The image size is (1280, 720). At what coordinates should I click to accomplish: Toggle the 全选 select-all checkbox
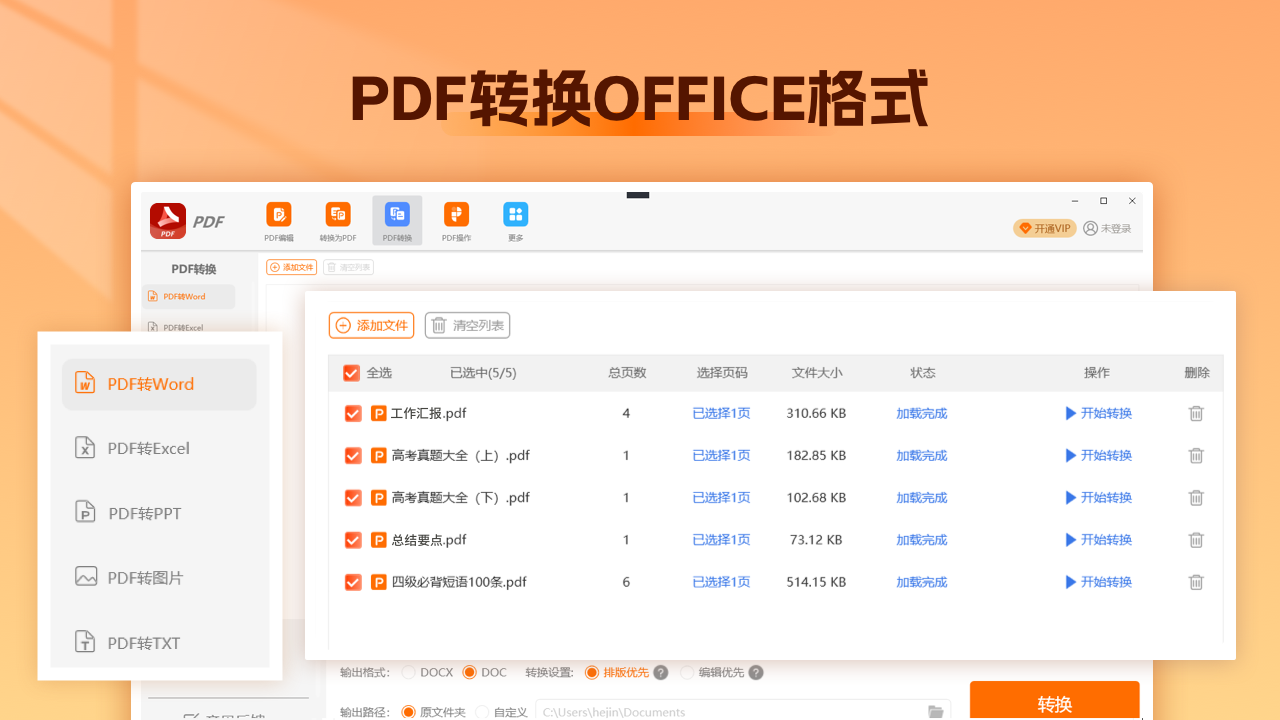[x=352, y=372]
